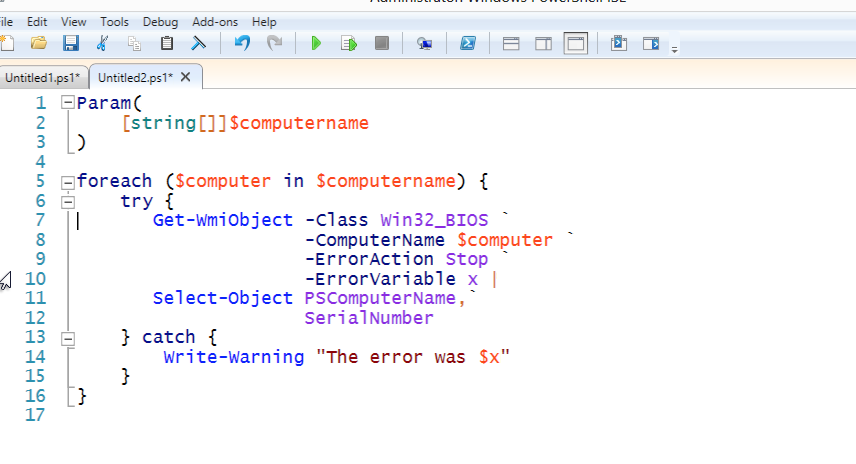This screenshot has height=464, width=856.
Task: Collapse the catch block on line 13
Action: [67, 338]
